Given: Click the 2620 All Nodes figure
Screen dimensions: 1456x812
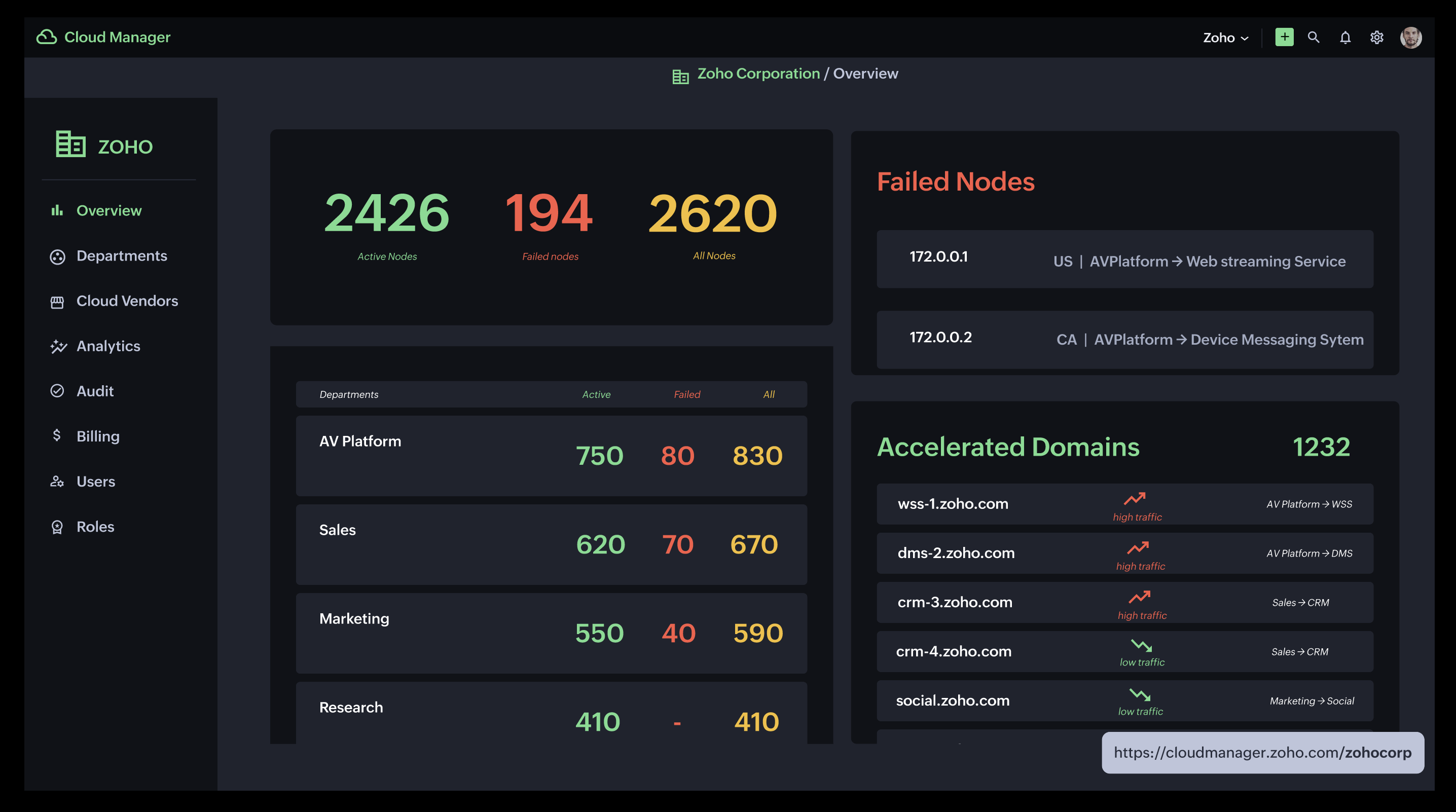Looking at the screenshot, I should 713,213.
